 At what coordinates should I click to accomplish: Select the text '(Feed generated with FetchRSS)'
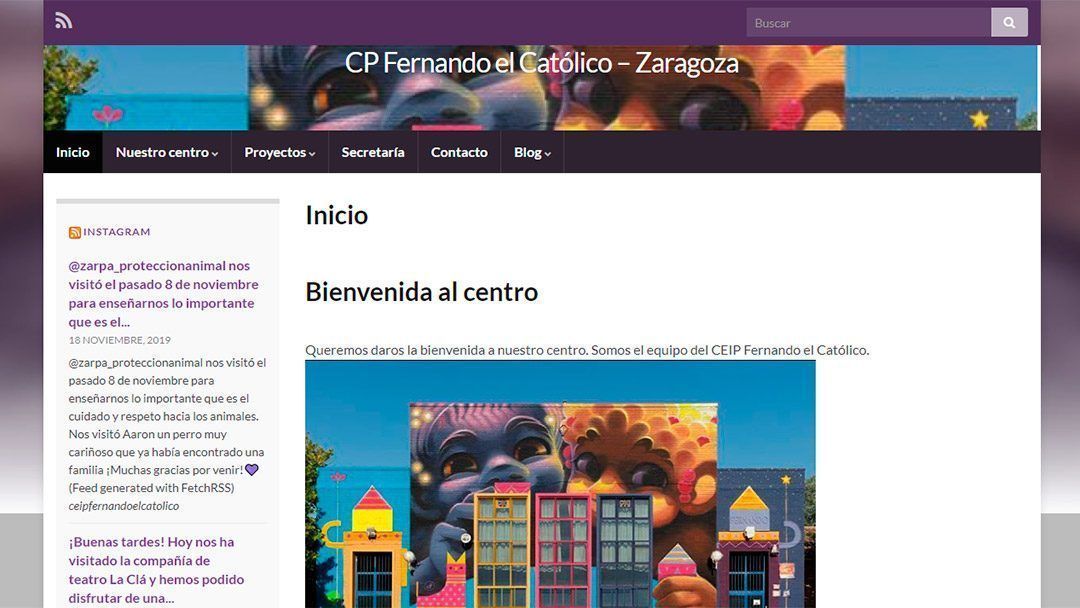click(152, 488)
